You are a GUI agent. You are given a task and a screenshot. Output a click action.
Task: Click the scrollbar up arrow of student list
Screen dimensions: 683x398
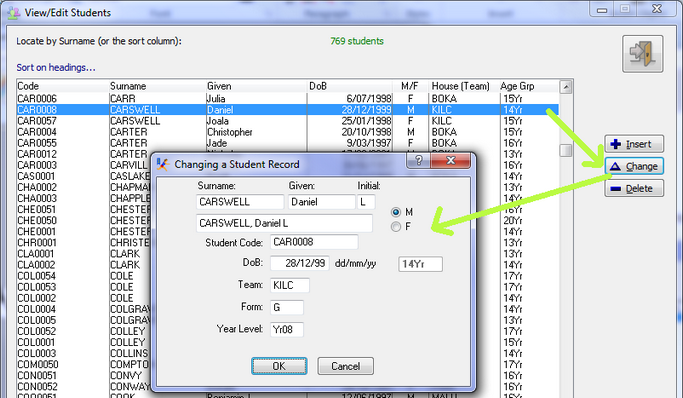click(x=565, y=87)
